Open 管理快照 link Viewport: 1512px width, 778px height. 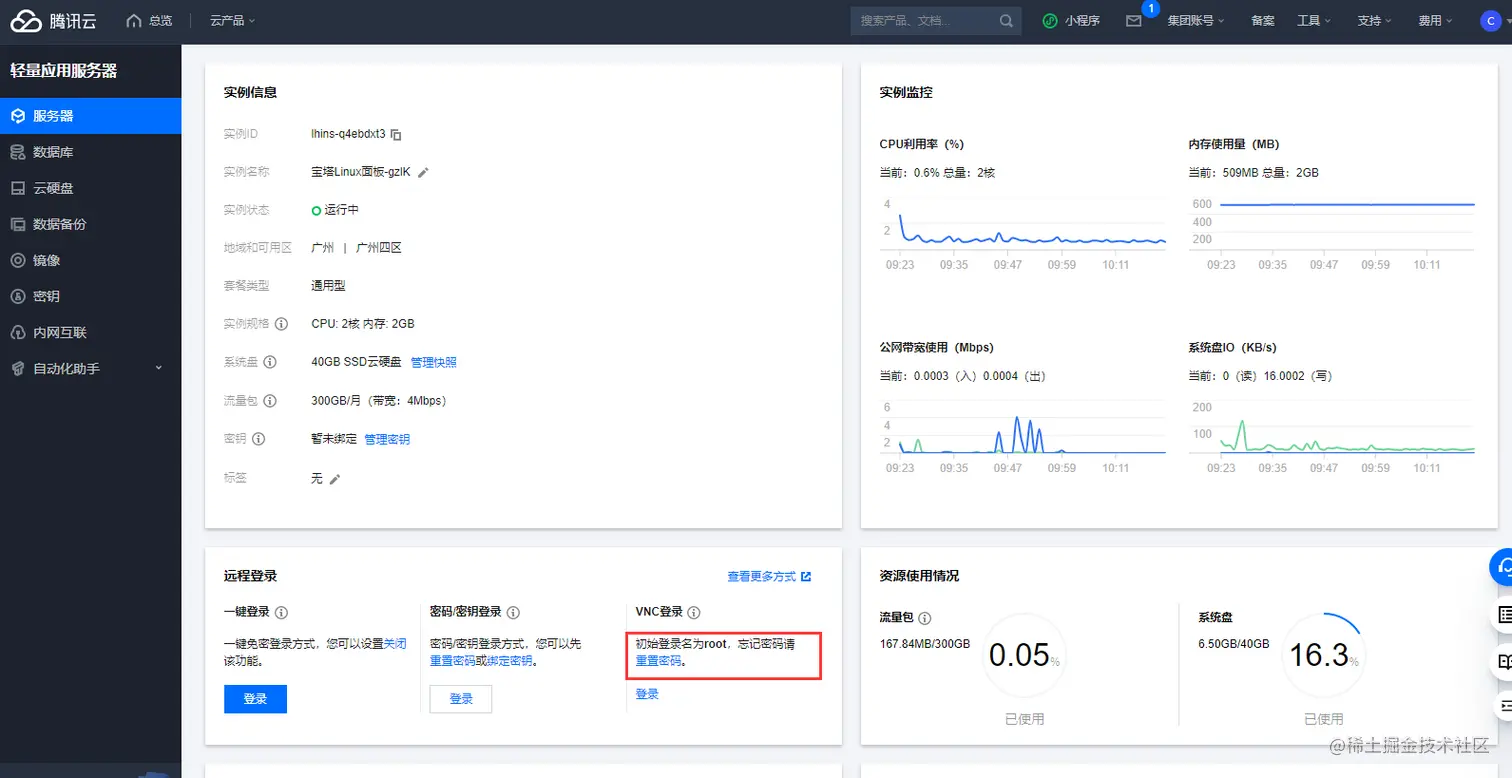point(434,362)
